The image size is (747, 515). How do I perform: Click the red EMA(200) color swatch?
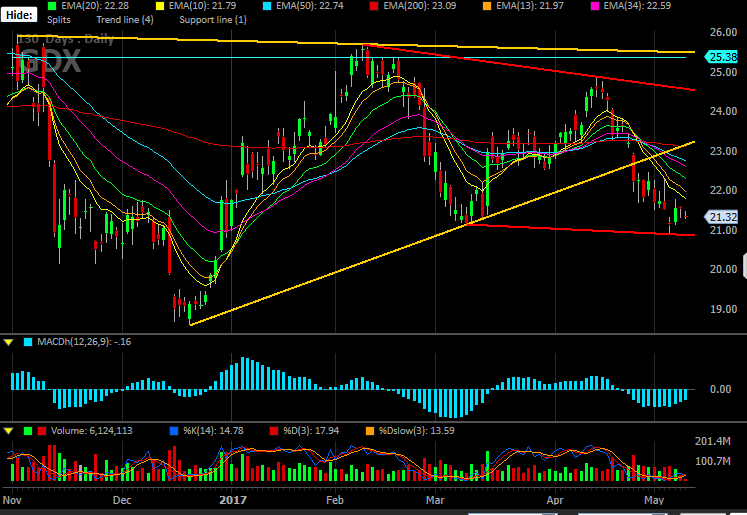tap(374, 6)
